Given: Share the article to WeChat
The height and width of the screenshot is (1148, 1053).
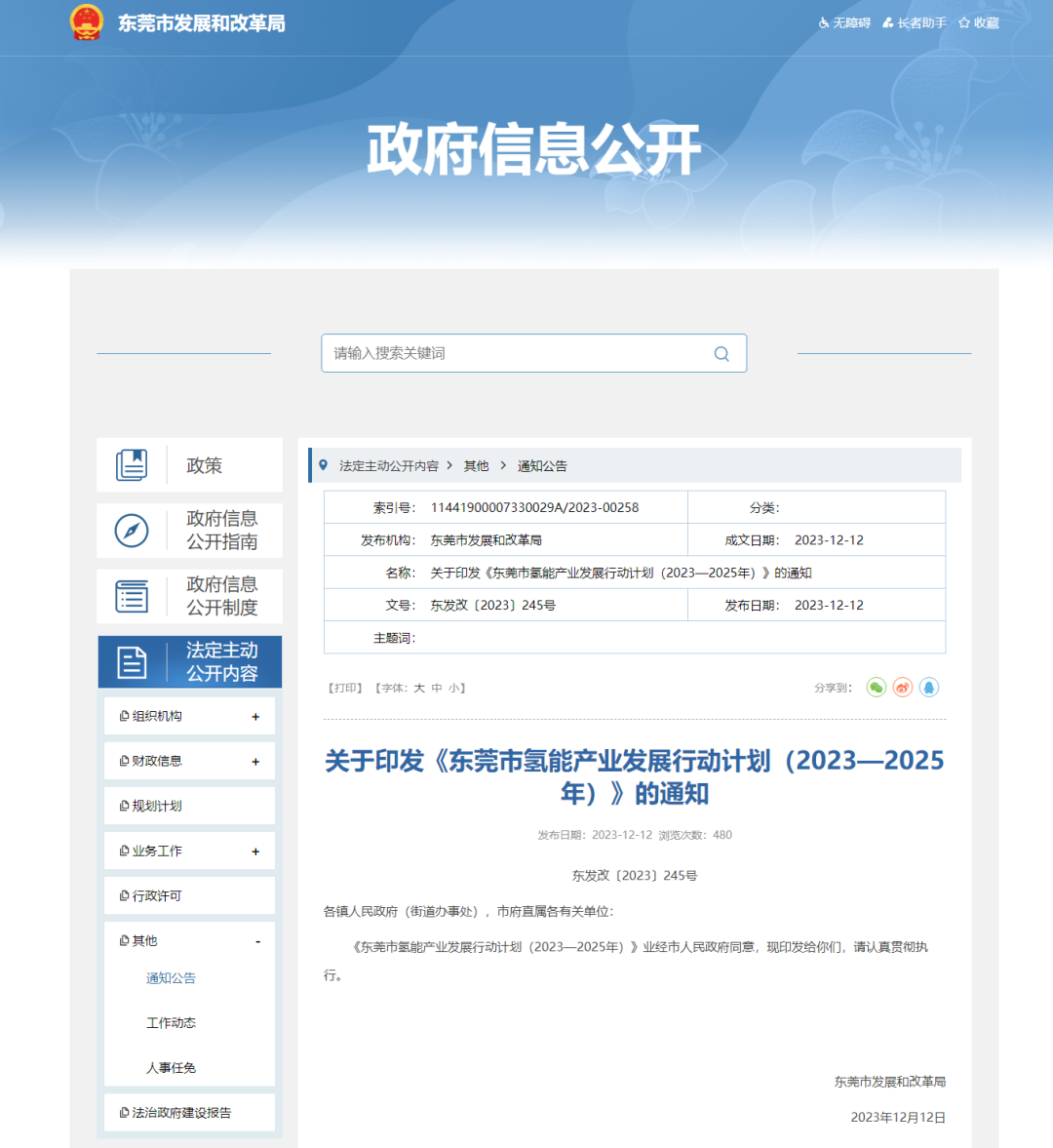Looking at the screenshot, I should click(x=876, y=688).
